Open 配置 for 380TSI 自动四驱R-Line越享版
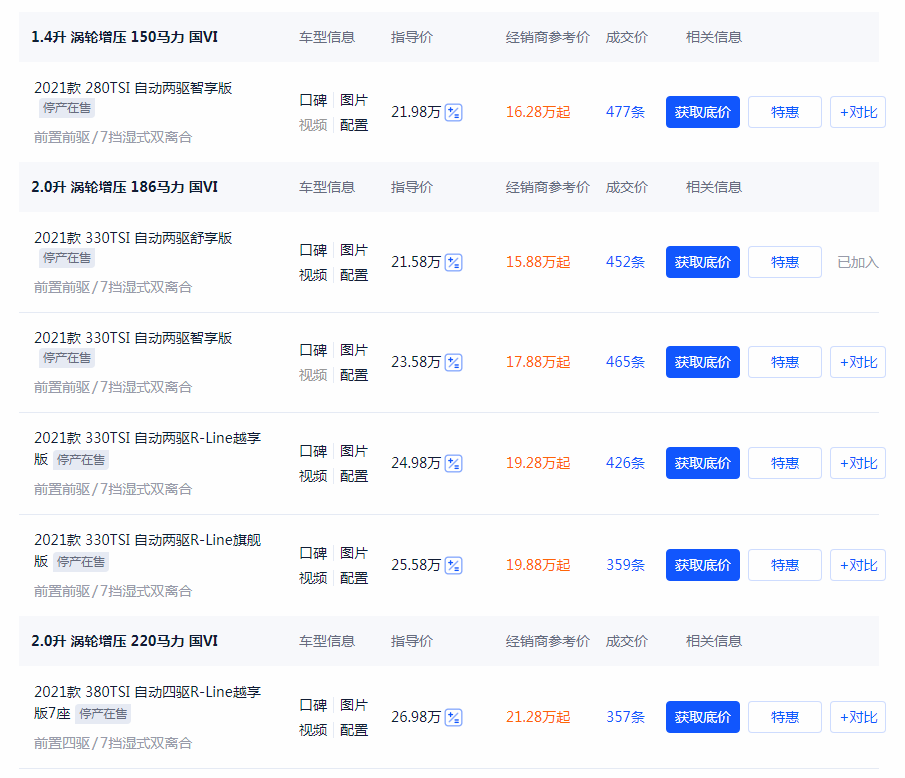 point(354,730)
